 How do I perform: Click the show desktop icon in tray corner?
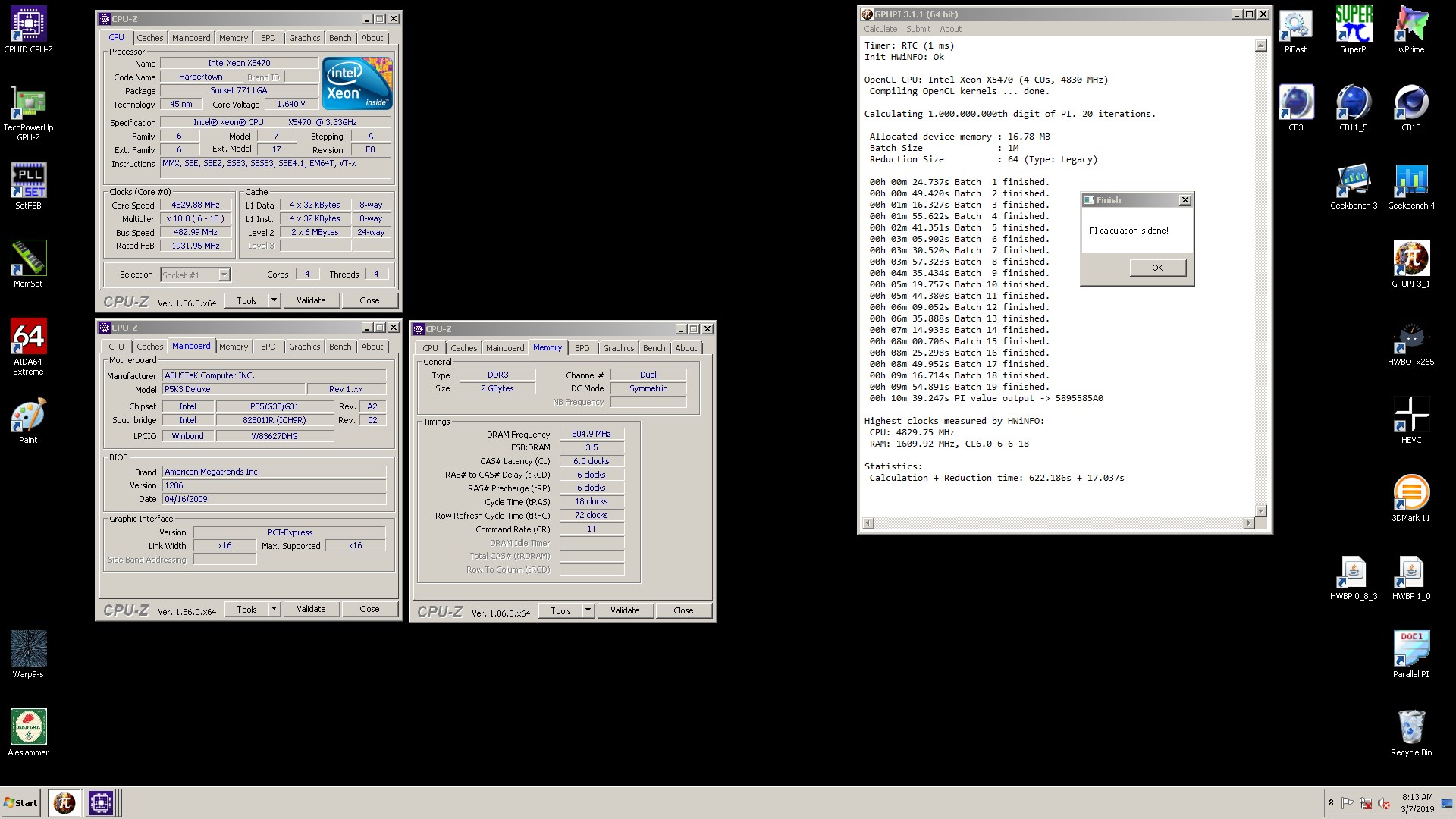point(1447,803)
